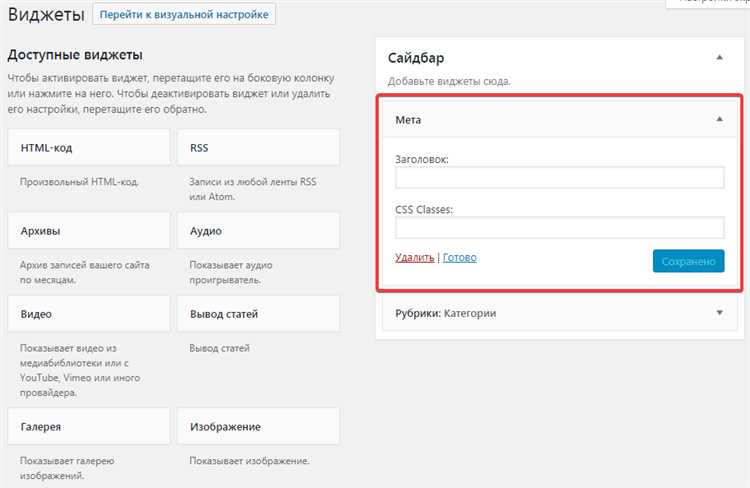The width and height of the screenshot is (750, 488).
Task: Click the 'Доступные виджеты' heading
Action: pos(75,55)
